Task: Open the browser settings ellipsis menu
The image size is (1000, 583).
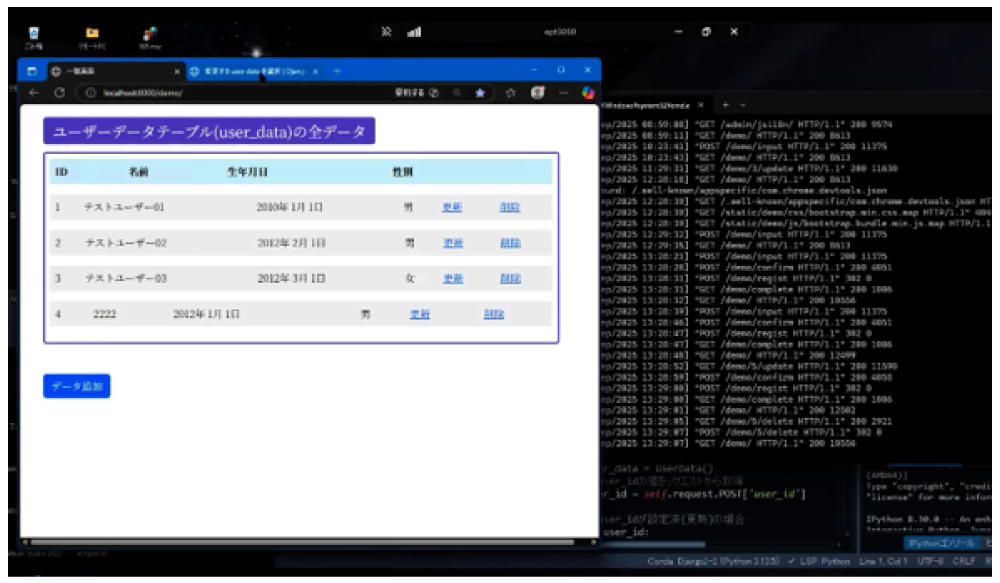Action: [x=563, y=93]
